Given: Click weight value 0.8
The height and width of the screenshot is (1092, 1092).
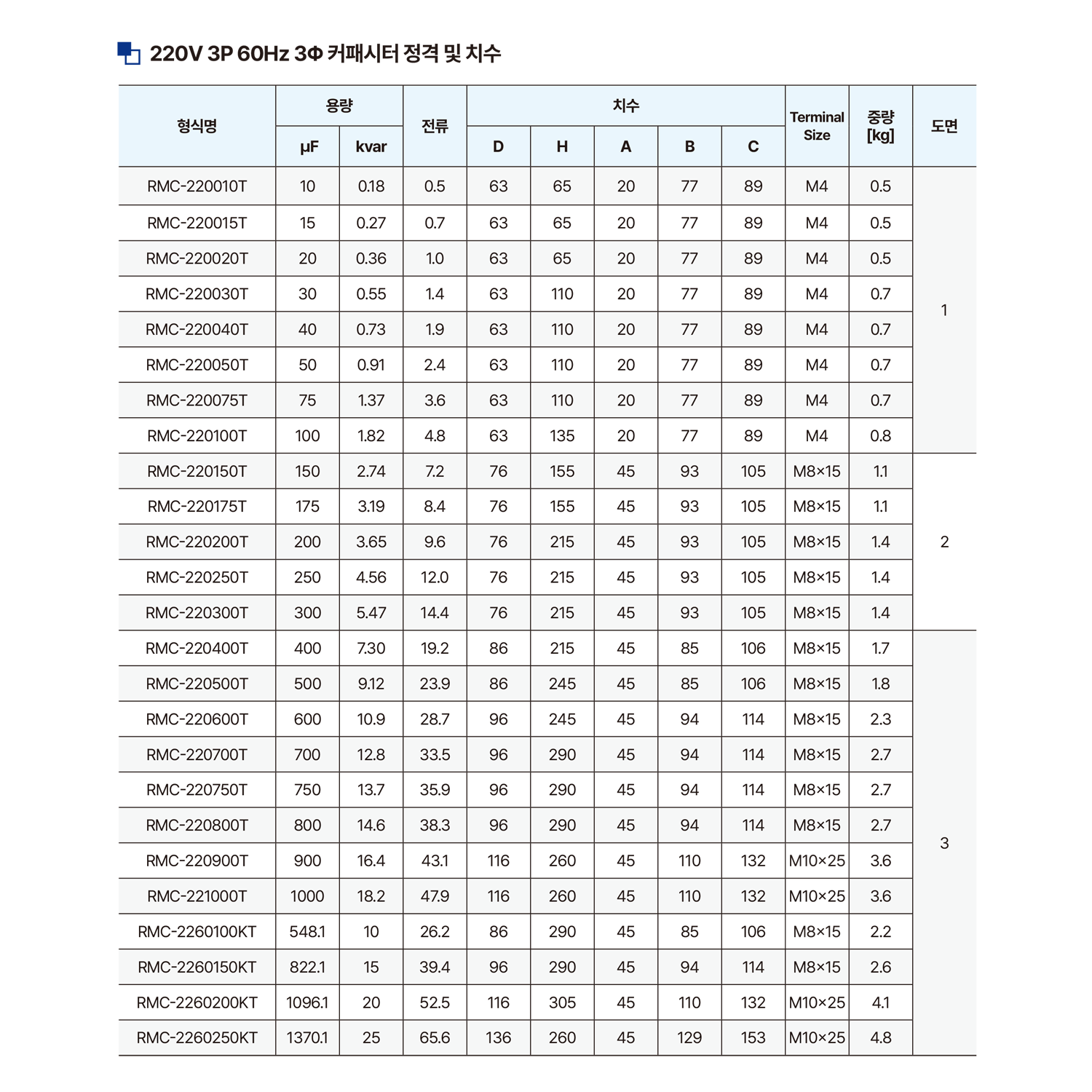Looking at the screenshot, I should [x=881, y=435].
